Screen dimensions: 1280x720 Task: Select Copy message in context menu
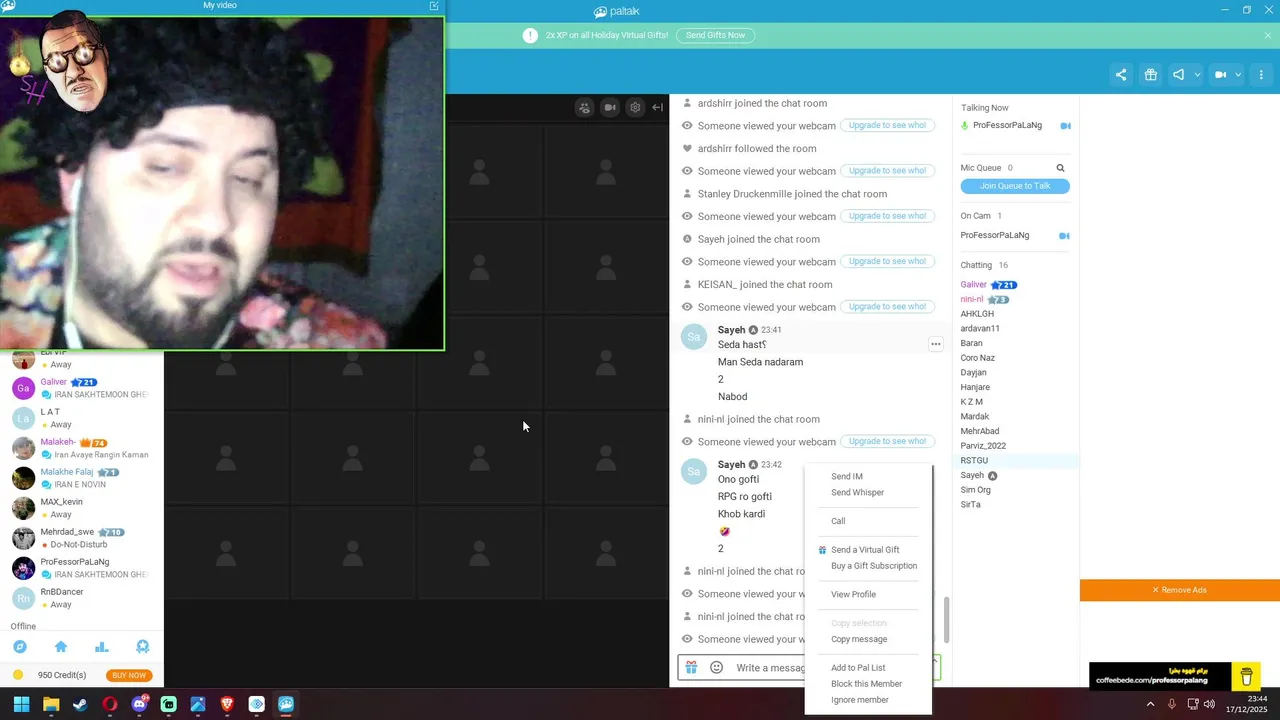pos(859,640)
